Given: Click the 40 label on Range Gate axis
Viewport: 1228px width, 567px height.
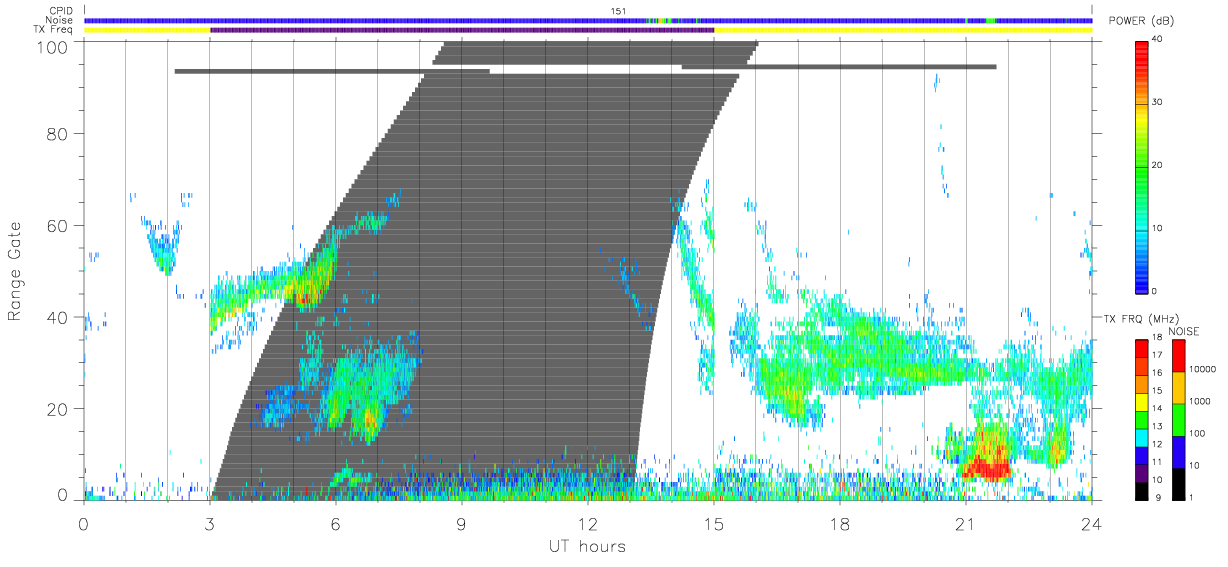Looking at the screenshot, I should tap(59, 318).
